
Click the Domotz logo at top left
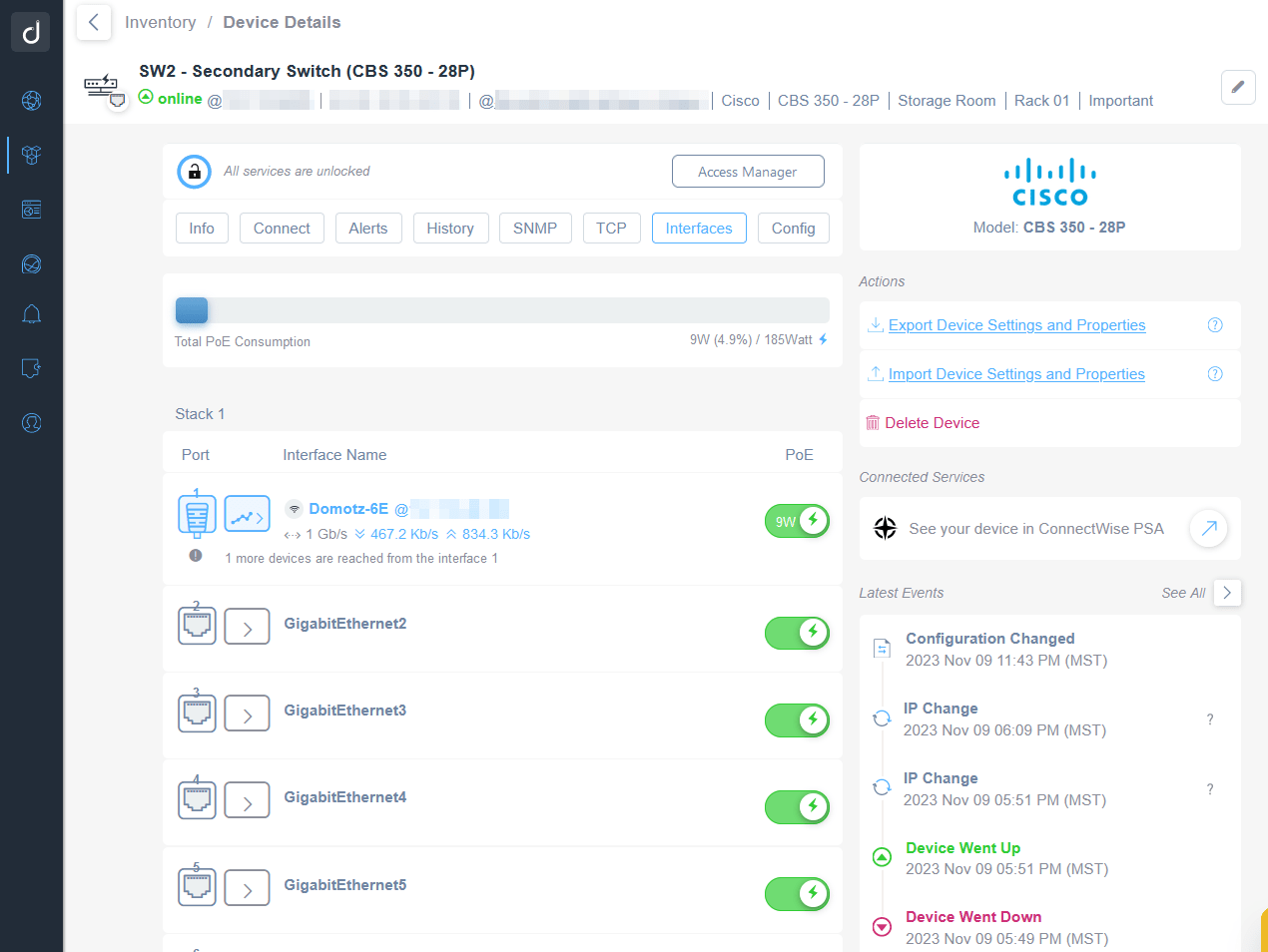(30, 31)
